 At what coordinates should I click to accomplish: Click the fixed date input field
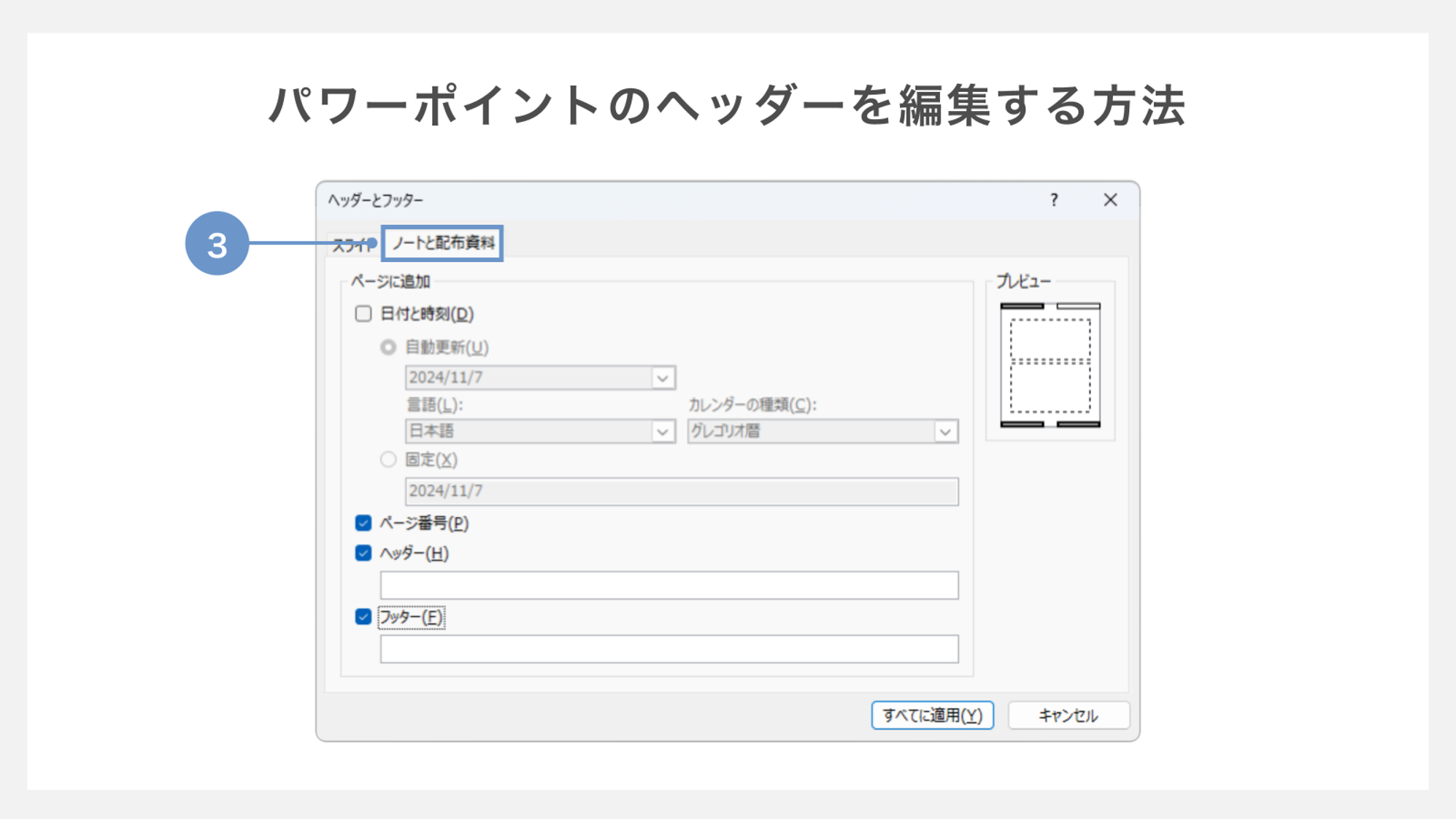pos(682,491)
